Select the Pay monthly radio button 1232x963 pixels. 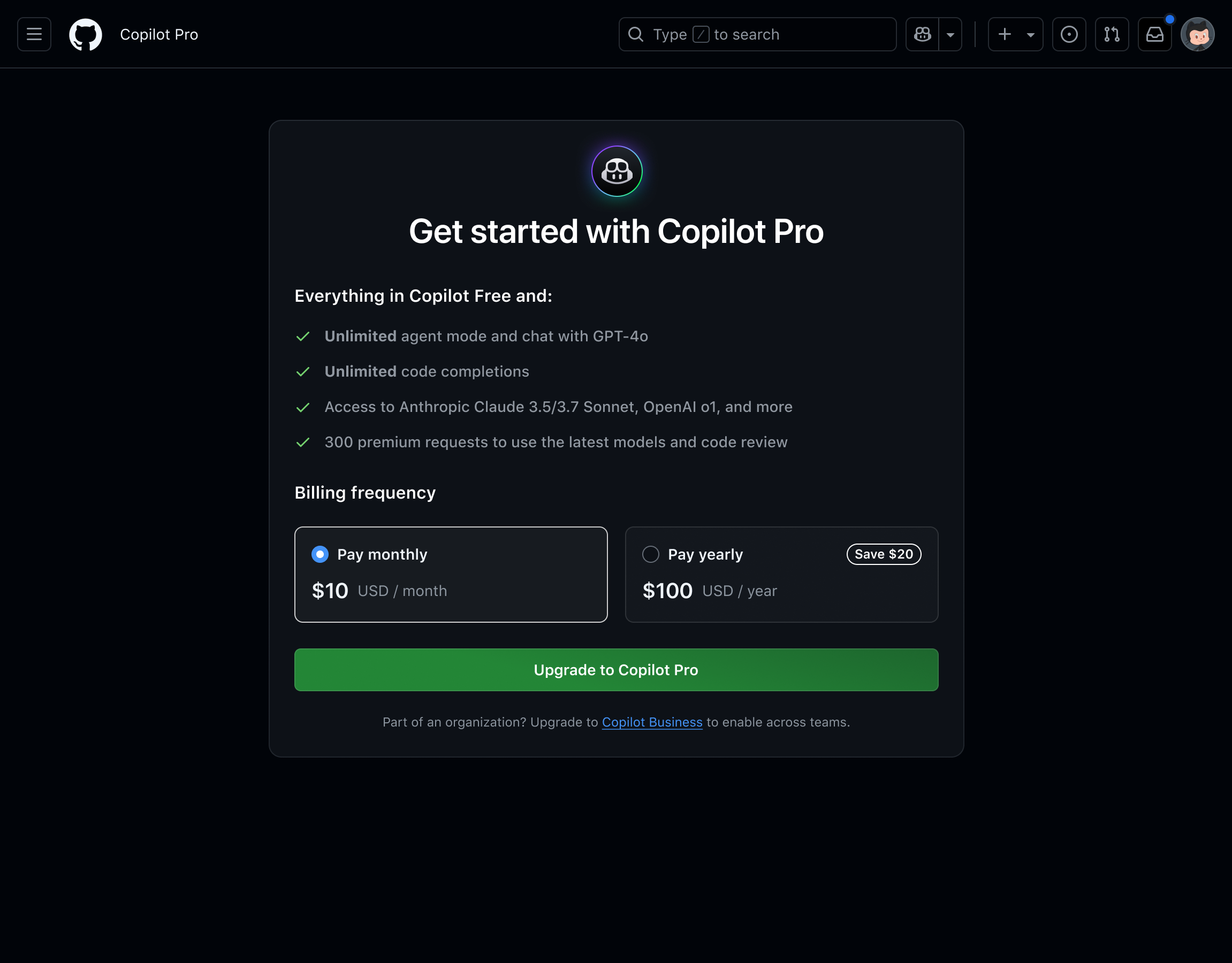(x=320, y=554)
